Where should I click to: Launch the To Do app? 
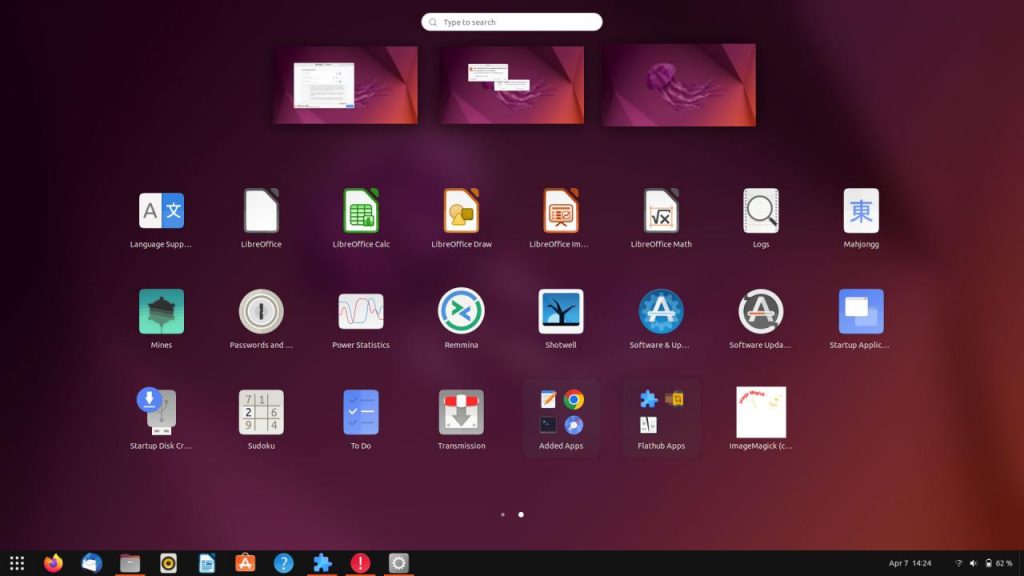[x=360, y=412]
